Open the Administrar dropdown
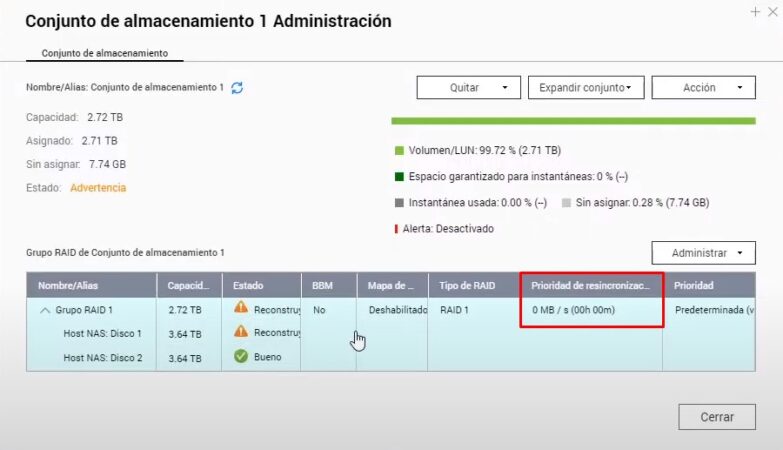This screenshot has width=783, height=450. coord(704,253)
